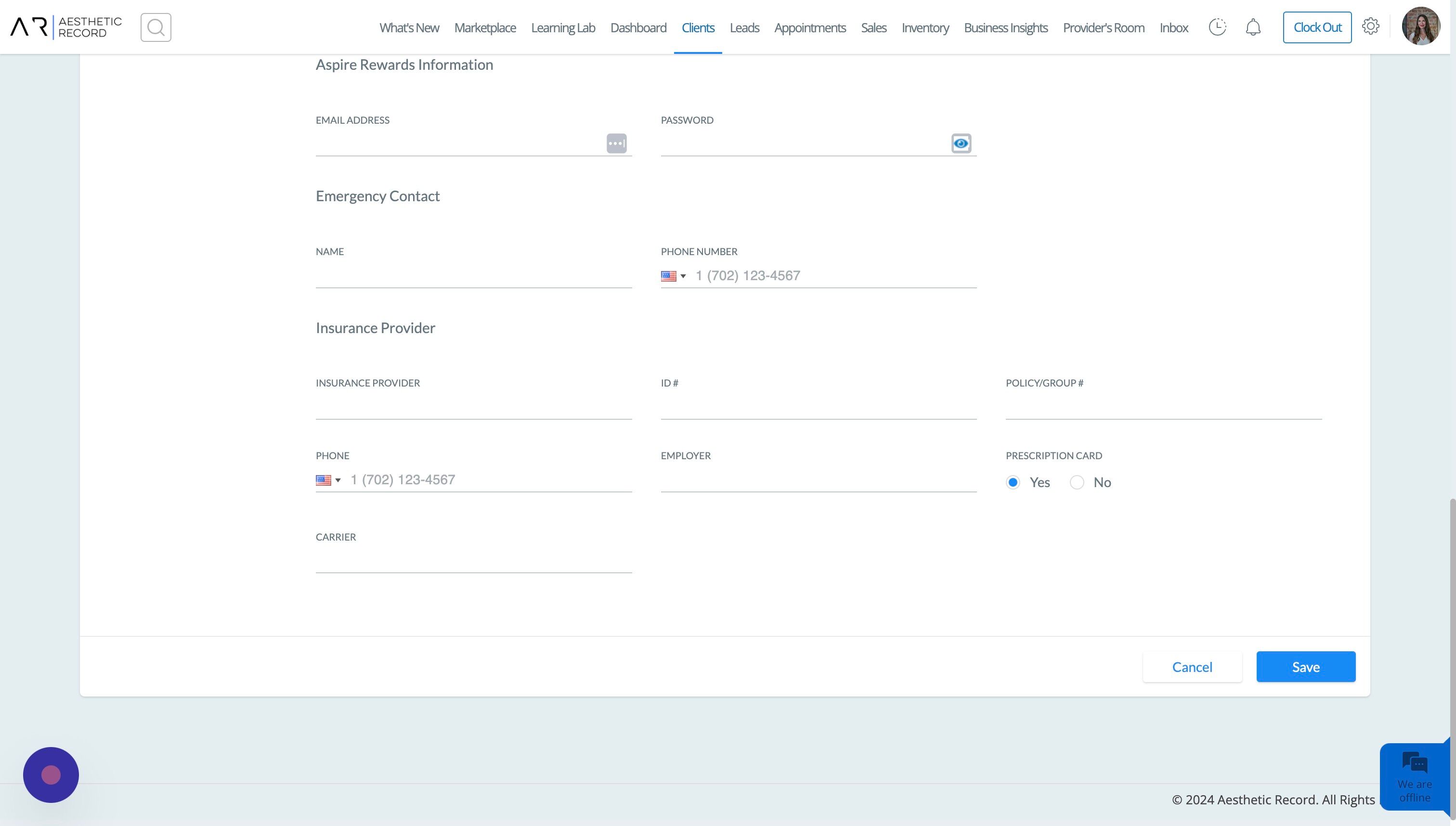Click the password manager icon in Email Address
This screenshot has height=826, width=1456.
tap(616, 143)
